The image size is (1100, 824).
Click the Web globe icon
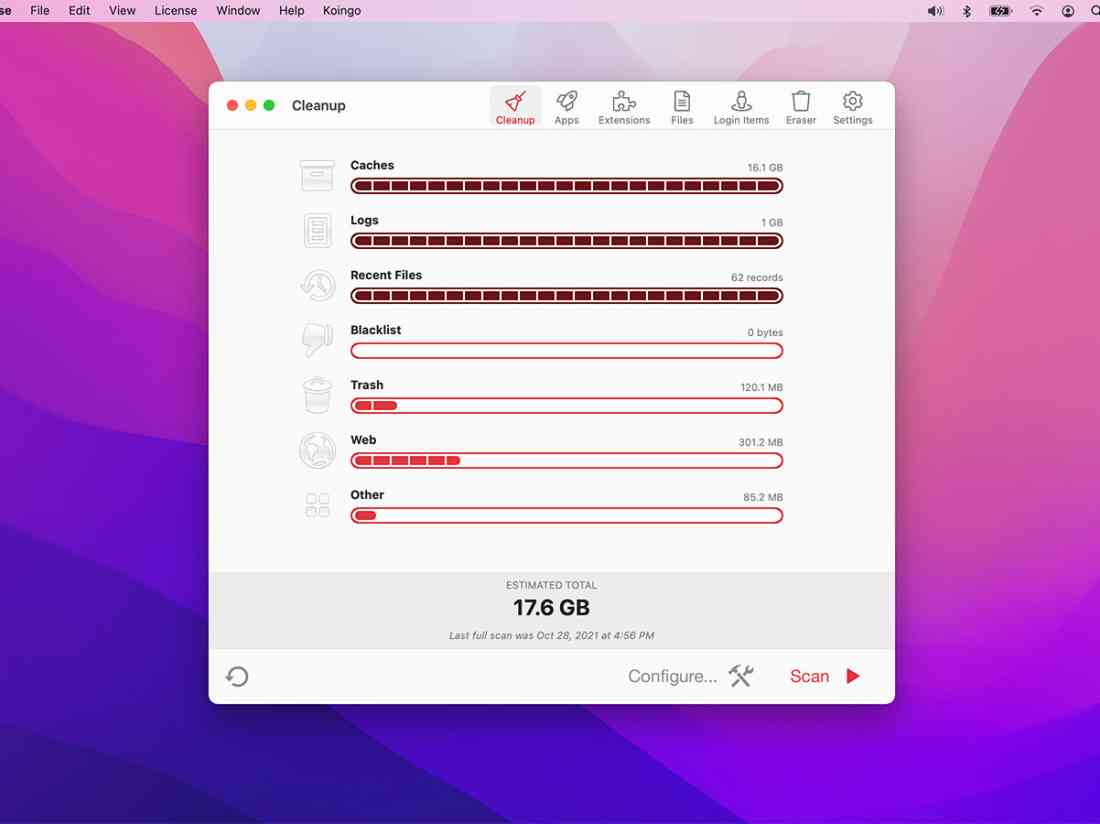coord(317,449)
